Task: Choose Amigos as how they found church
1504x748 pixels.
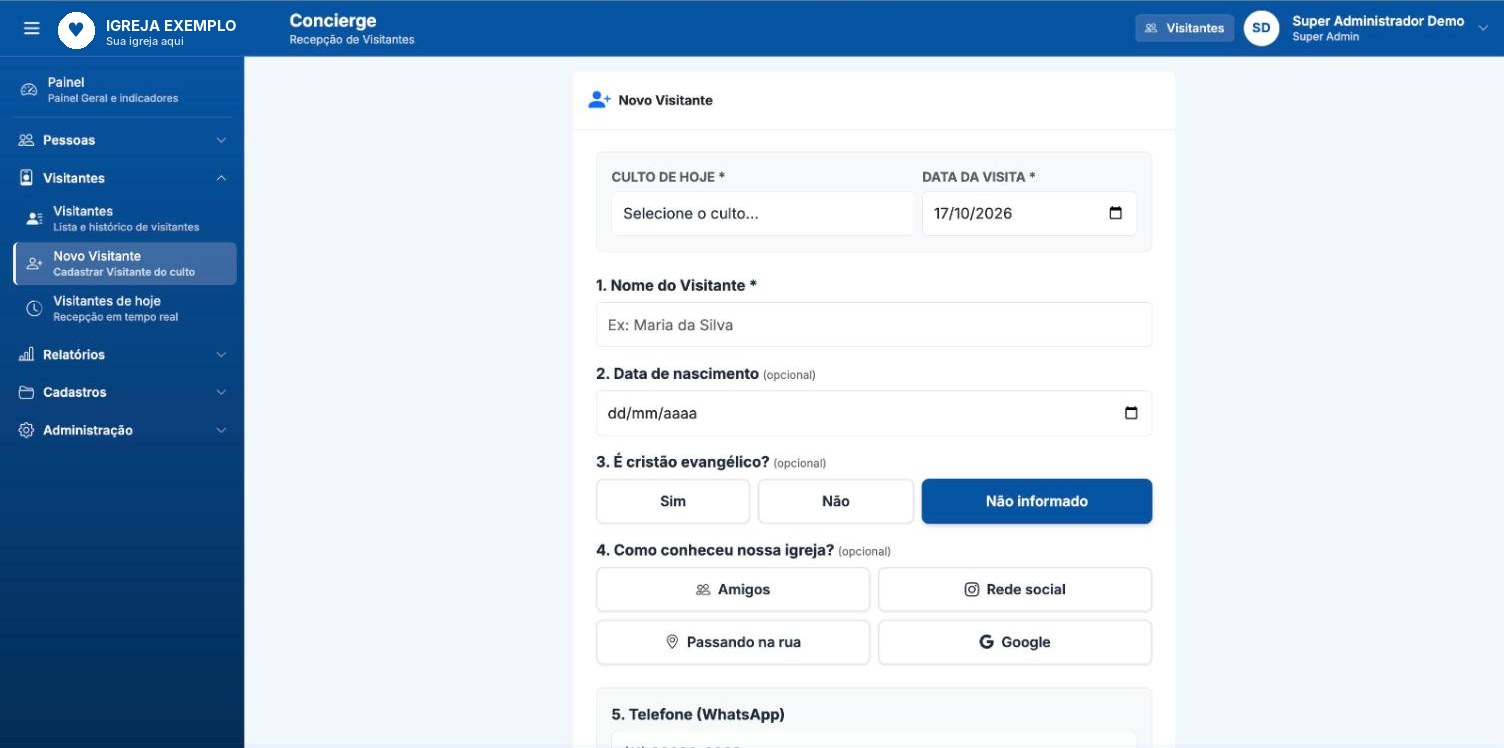Action: [x=733, y=590]
